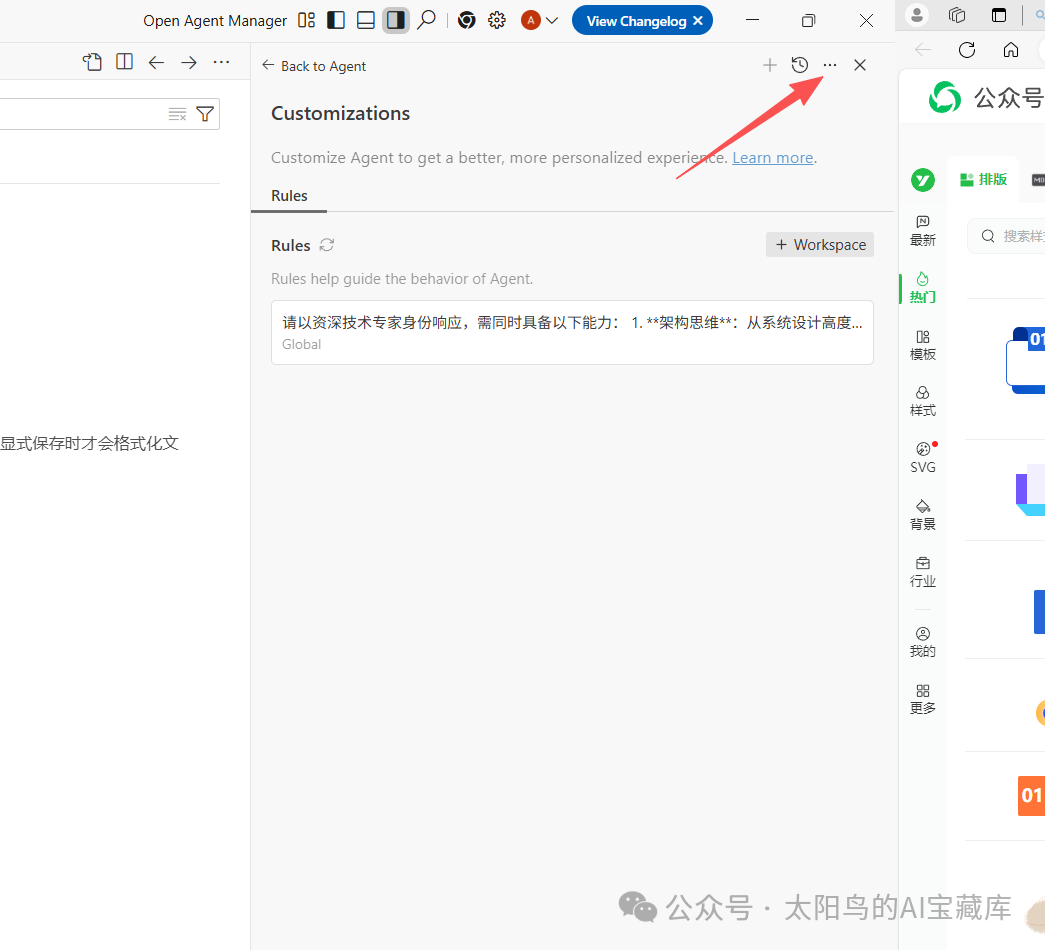This screenshot has height=950, width=1045.
Task: Open the Learn more link
Action: point(772,157)
